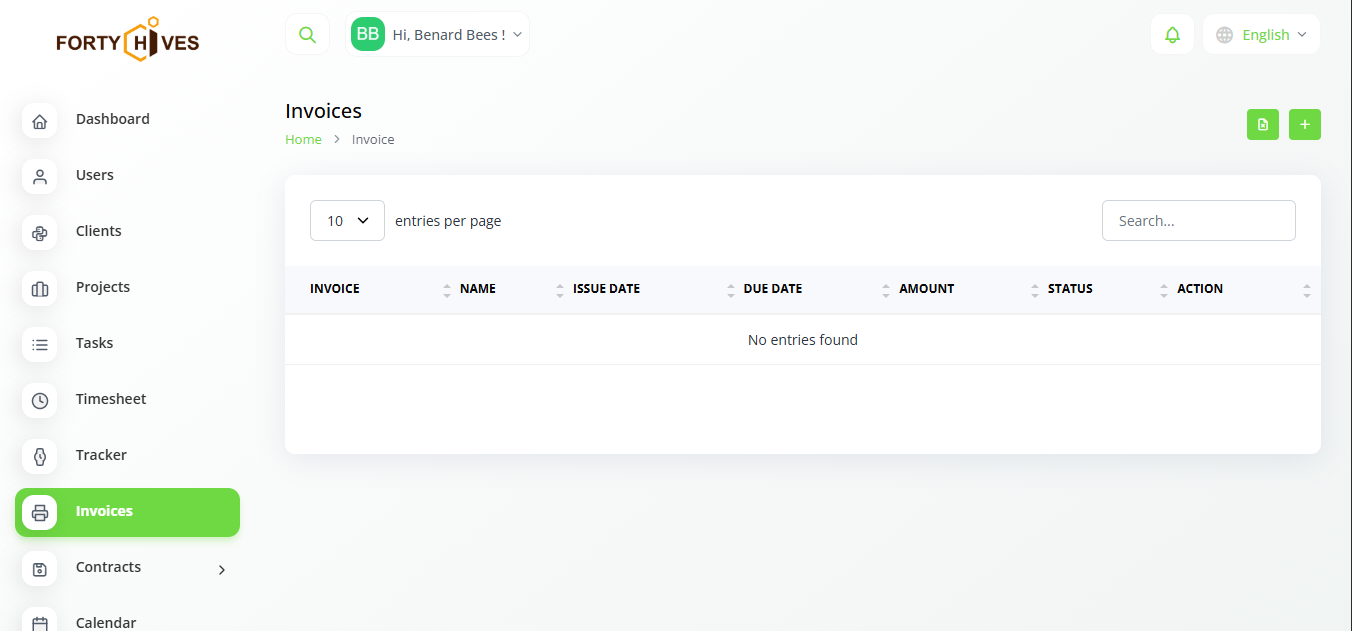Open Calendar from the sidebar

pos(105,622)
